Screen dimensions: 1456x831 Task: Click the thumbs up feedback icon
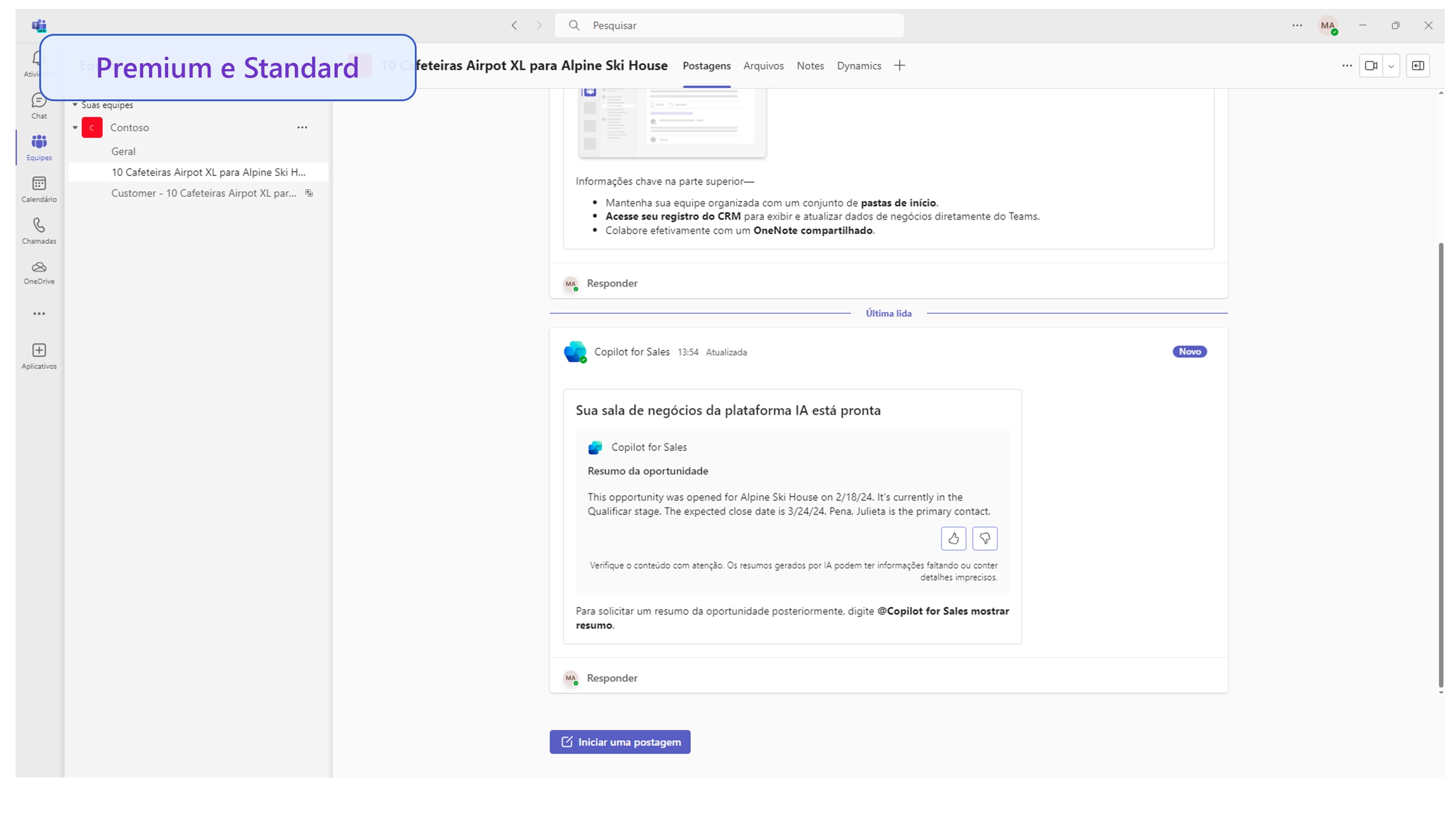tap(953, 538)
